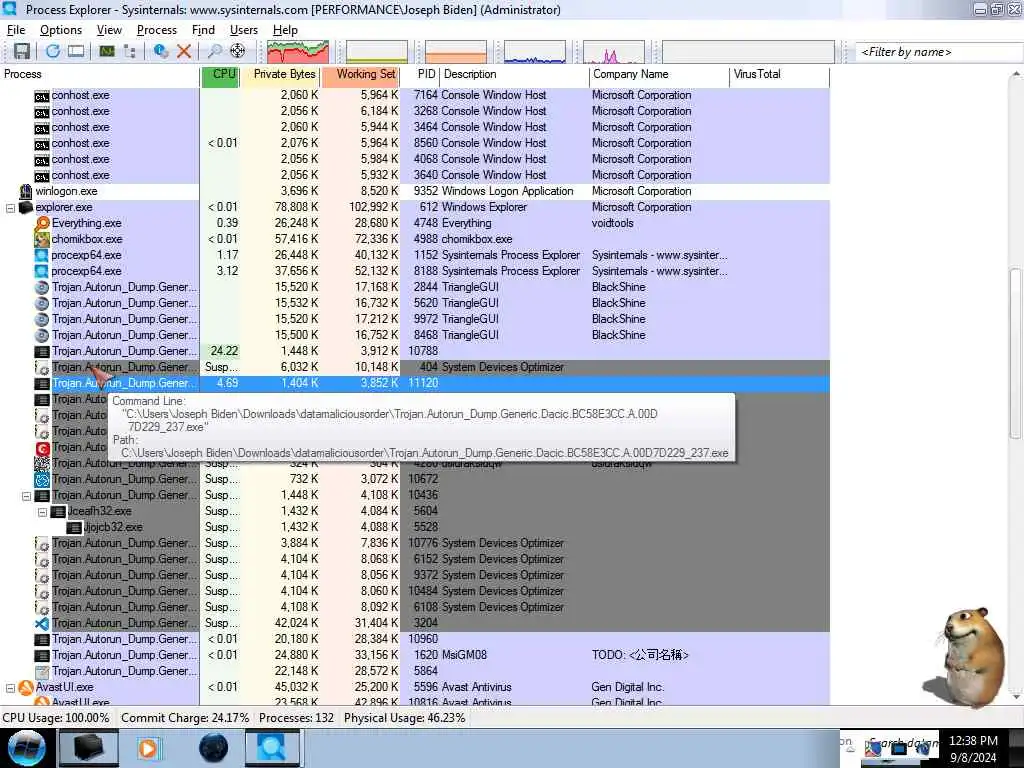The width and height of the screenshot is (1024, 768).
Task: Select procexp64.exe with PID 8188
Action: [415, 271]
